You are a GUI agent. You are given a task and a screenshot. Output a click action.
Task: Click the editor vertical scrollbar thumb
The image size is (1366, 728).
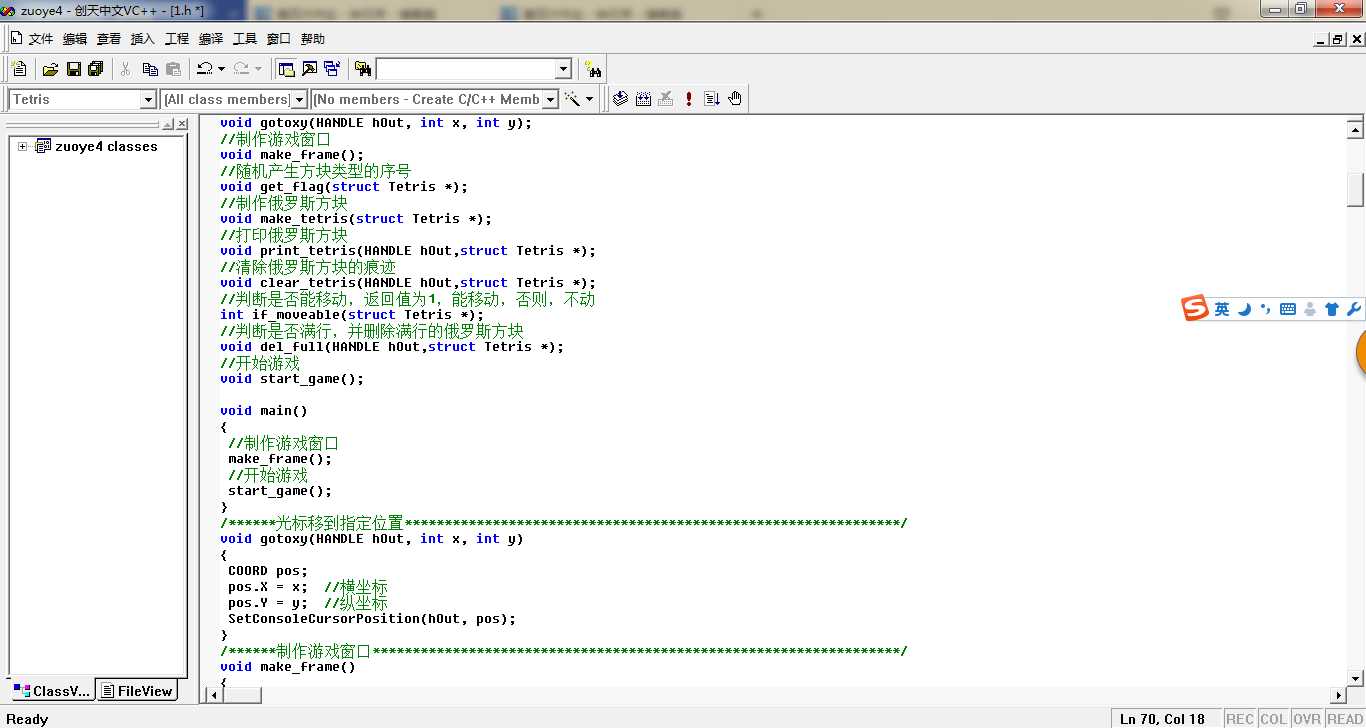click(x=1355, y=188)
